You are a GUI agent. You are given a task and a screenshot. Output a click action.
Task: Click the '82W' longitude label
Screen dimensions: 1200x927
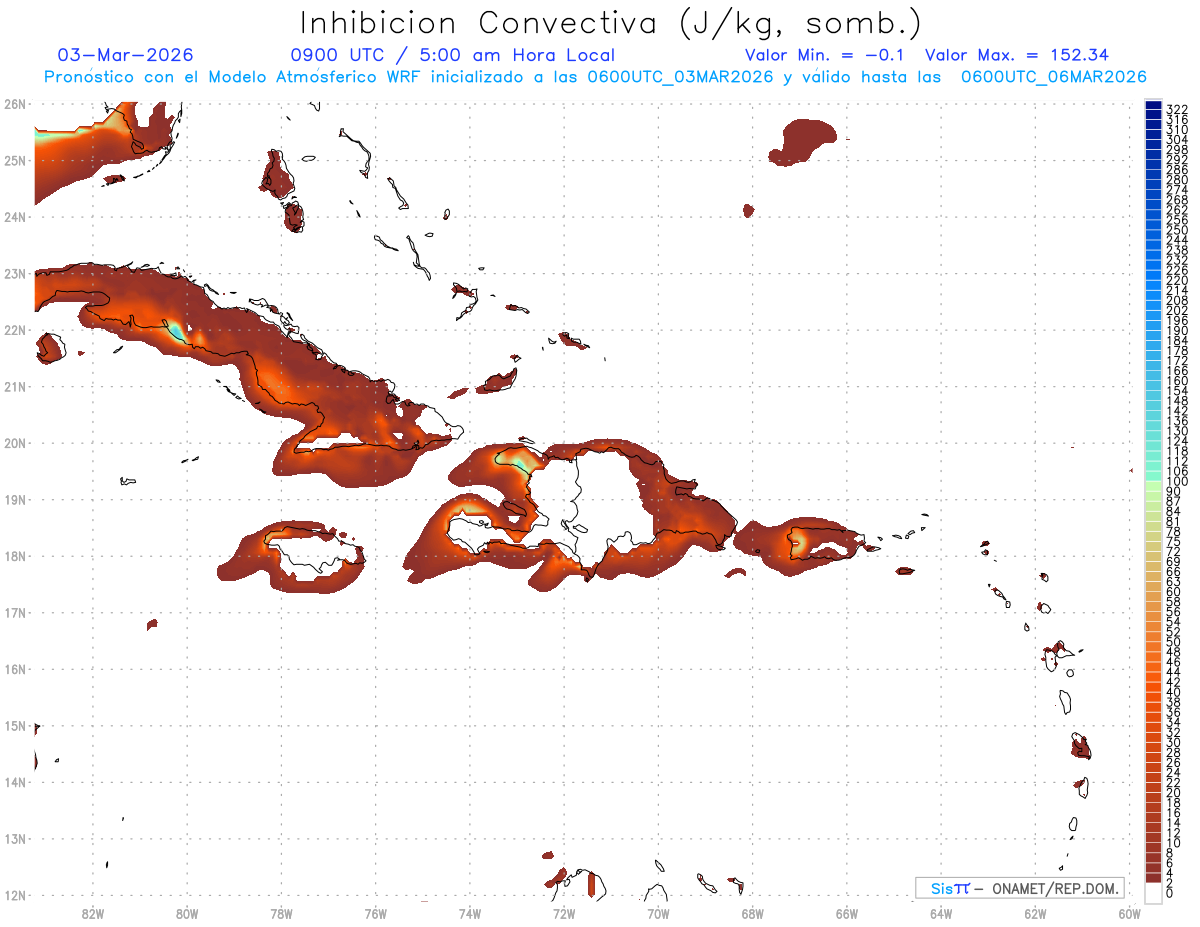[92, 913]
